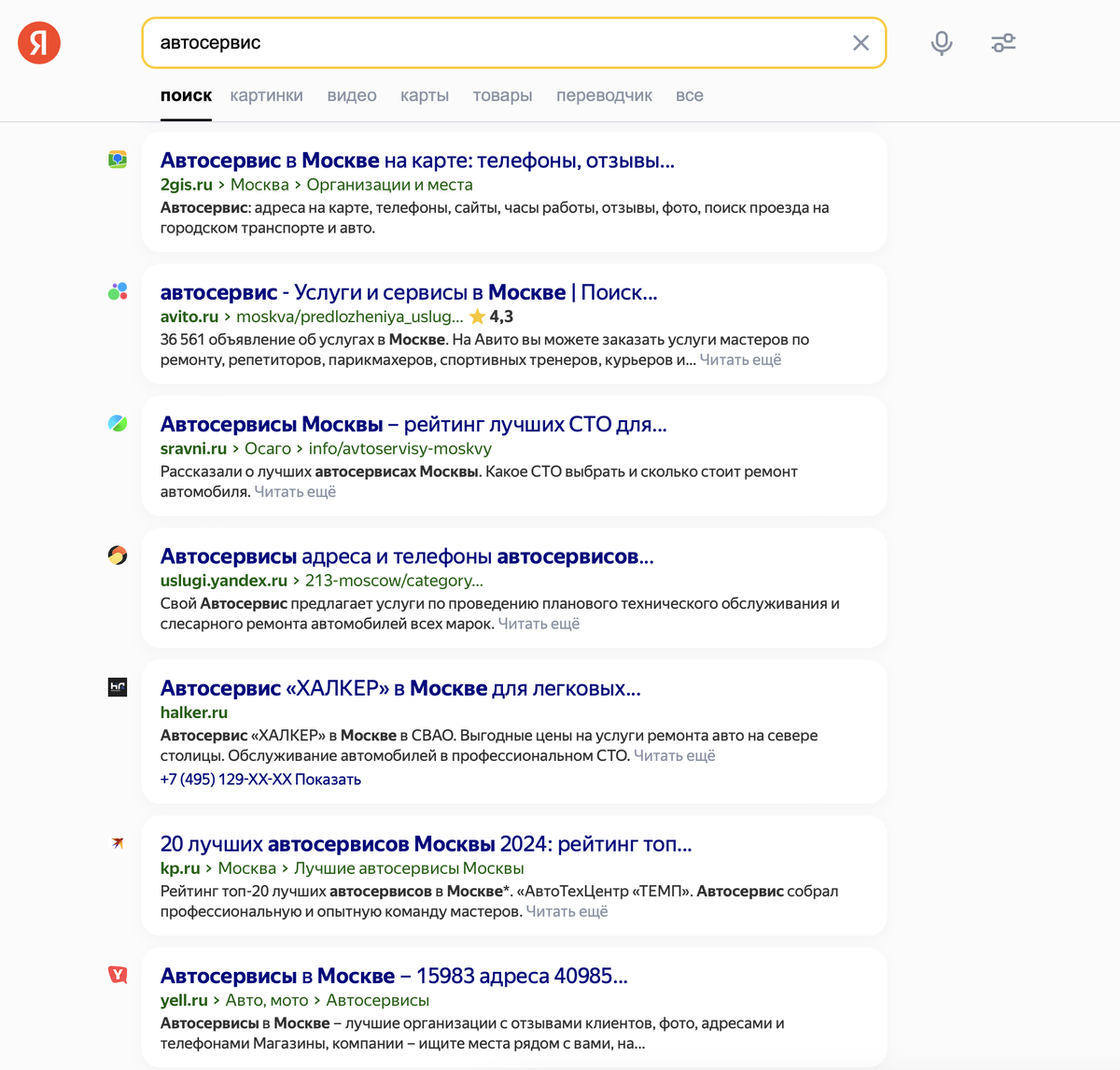Open Автосервисы Москвы рейтинг лучших СТО
The width and height of the screenshot is (1120, 1070).
point(413,424)
